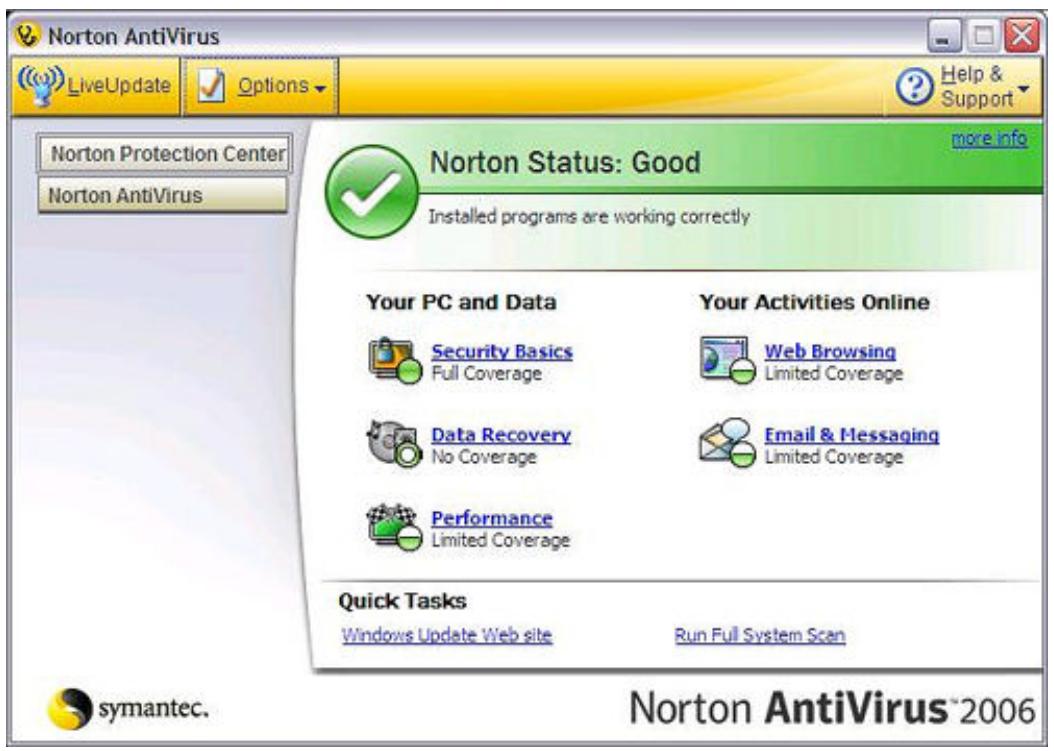The width and height of the screenshot is (1054, 751).
Task: Click 'Limited Coverage' under Web Browsing
Action: [x=834, y=373]
